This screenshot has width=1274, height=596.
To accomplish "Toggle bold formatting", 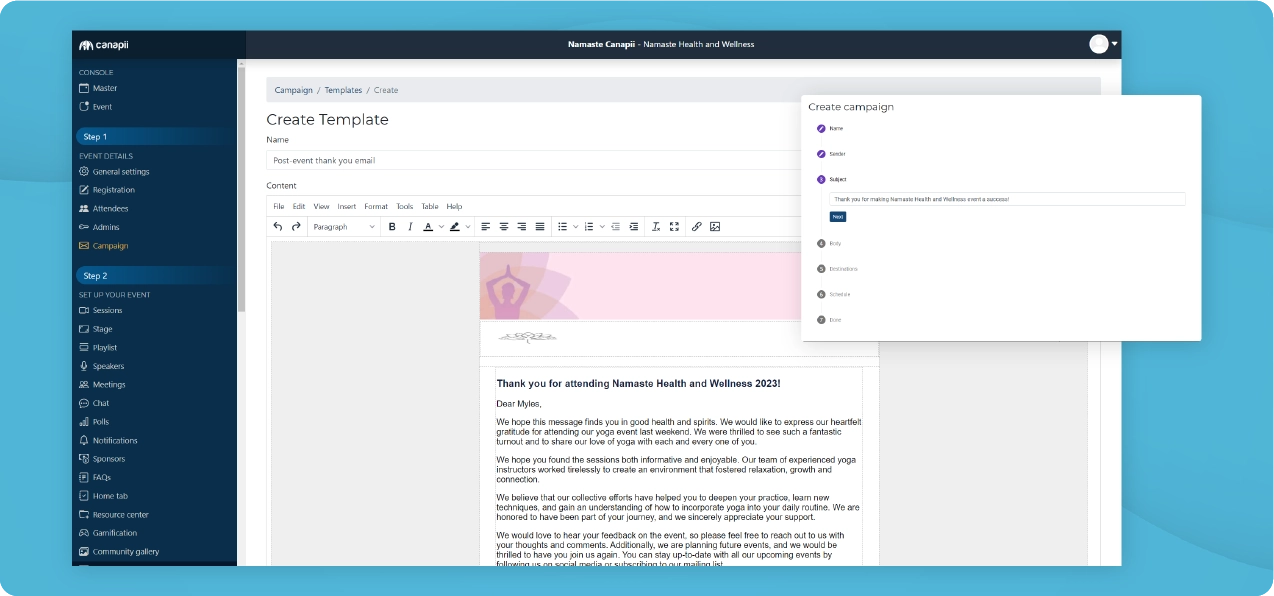I will 392,227.
